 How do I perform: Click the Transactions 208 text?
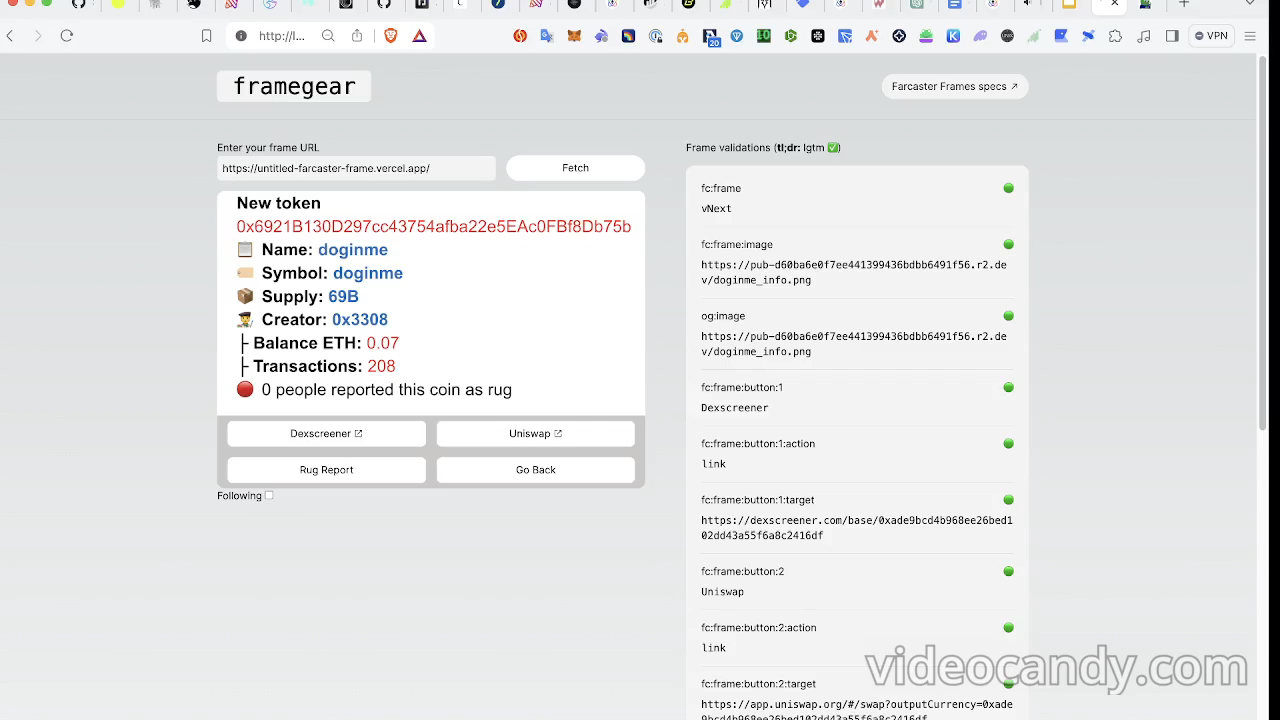(x=324, y=367)
